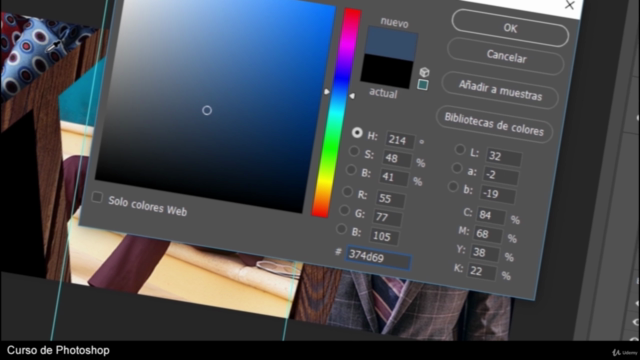Close the color picker dialog
Screen dimensions: 640x360
click(569, 5)
